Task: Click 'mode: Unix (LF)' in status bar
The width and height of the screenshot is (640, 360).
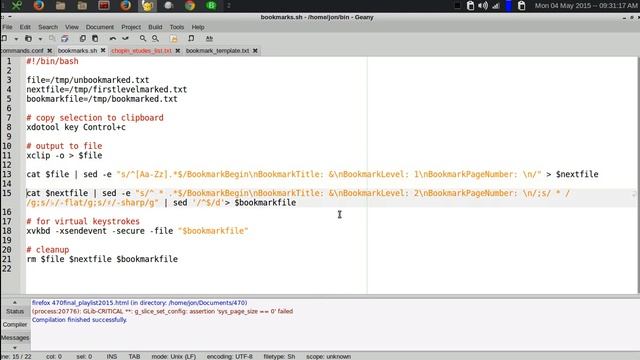Action: (174, 356)
